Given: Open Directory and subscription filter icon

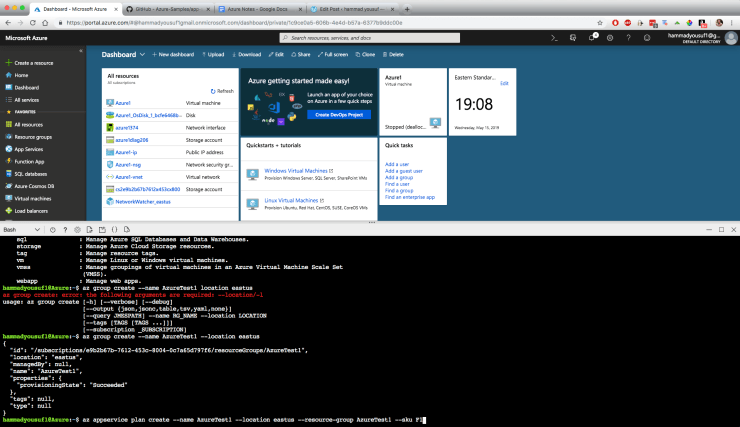Looking at the screenshot, I should (x=573, y=38).
